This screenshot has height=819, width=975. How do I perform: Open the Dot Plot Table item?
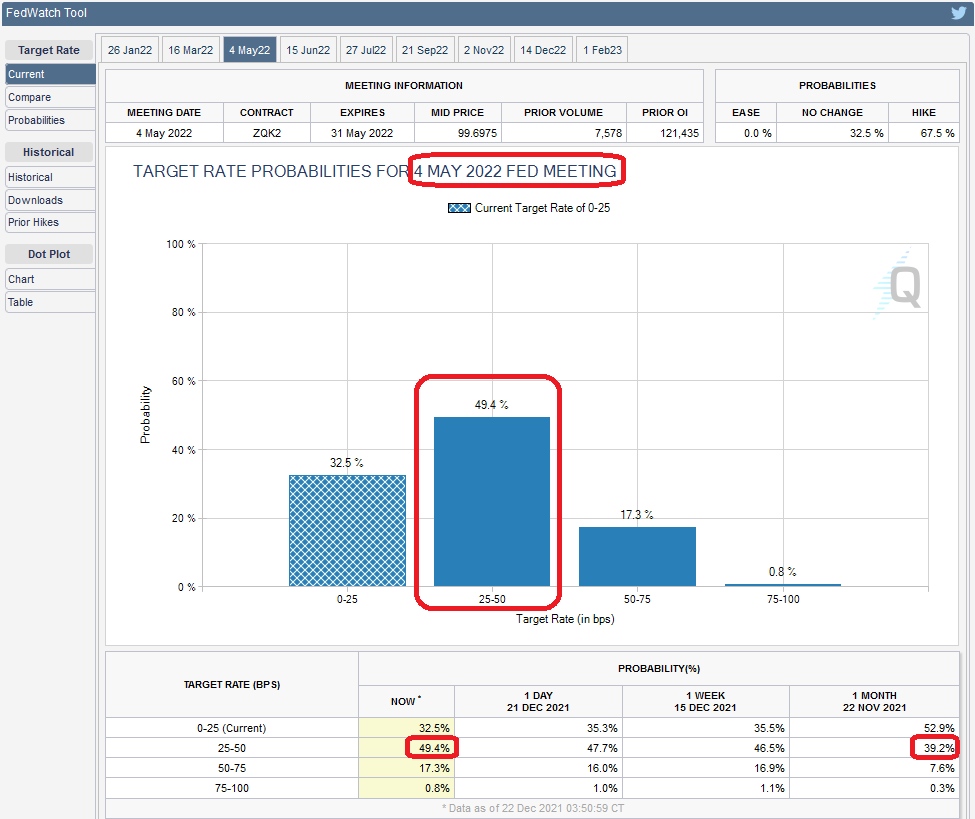50,302
